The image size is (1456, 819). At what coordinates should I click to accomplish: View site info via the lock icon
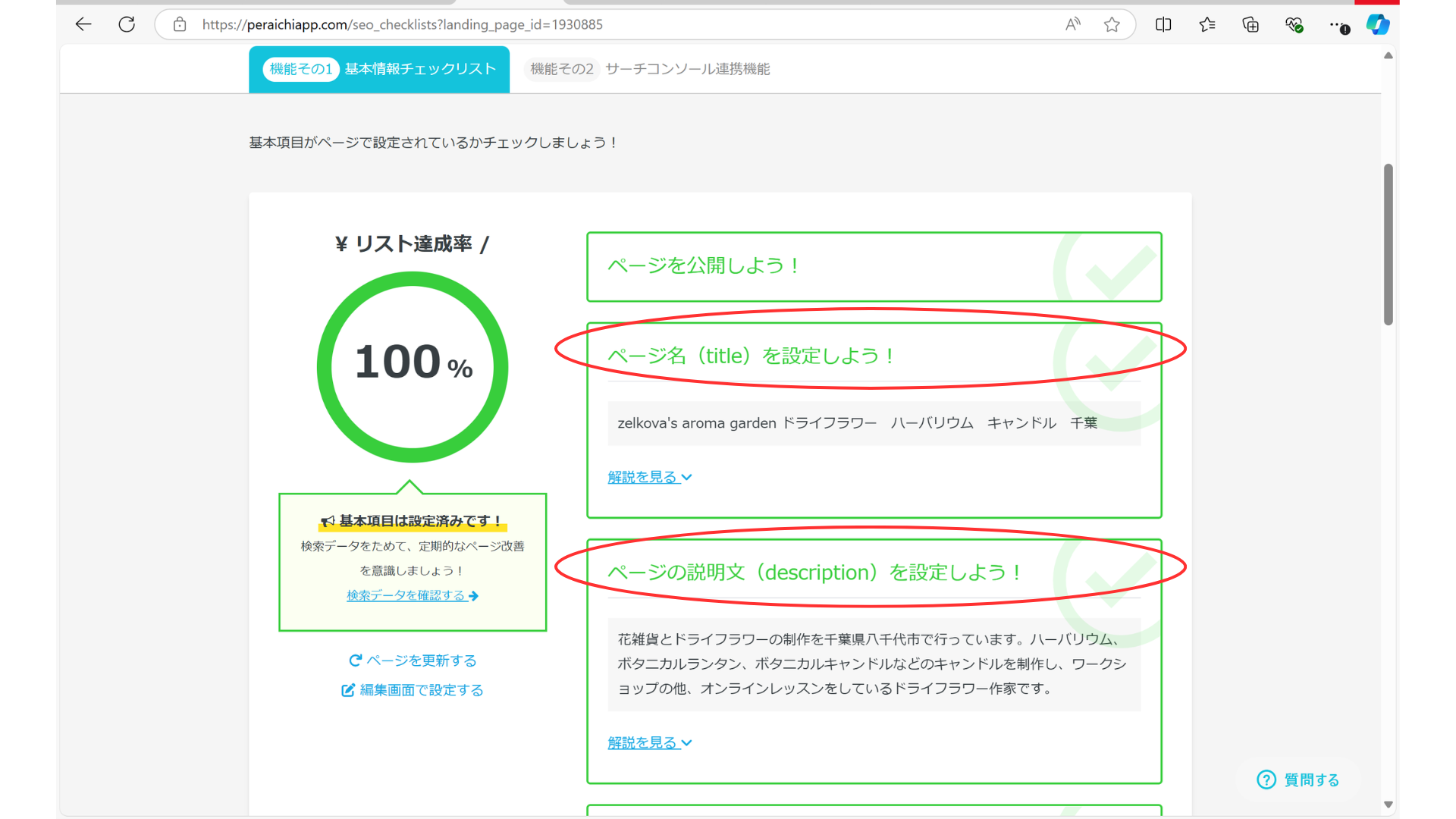point(180,24)
